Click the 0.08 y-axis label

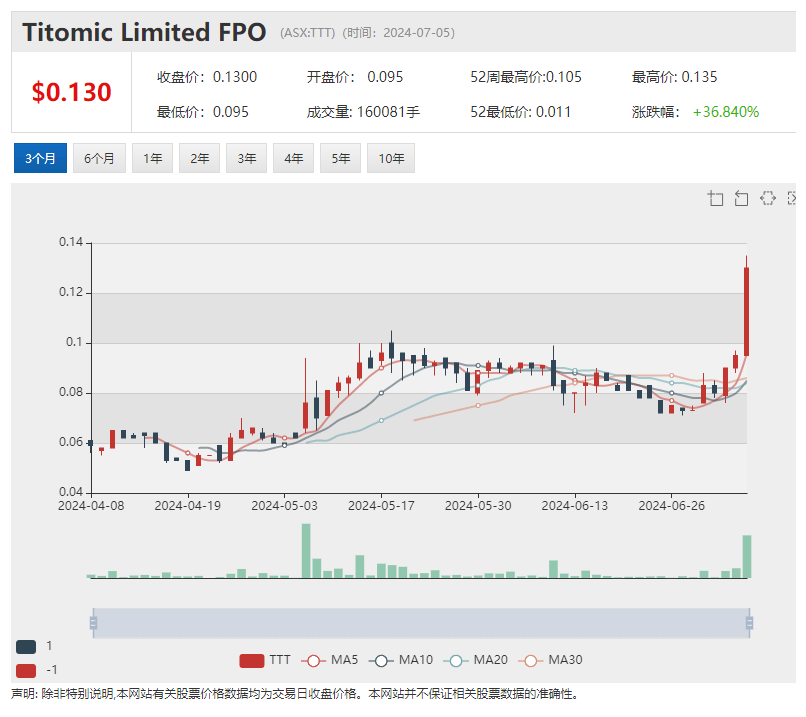point(70,393)
